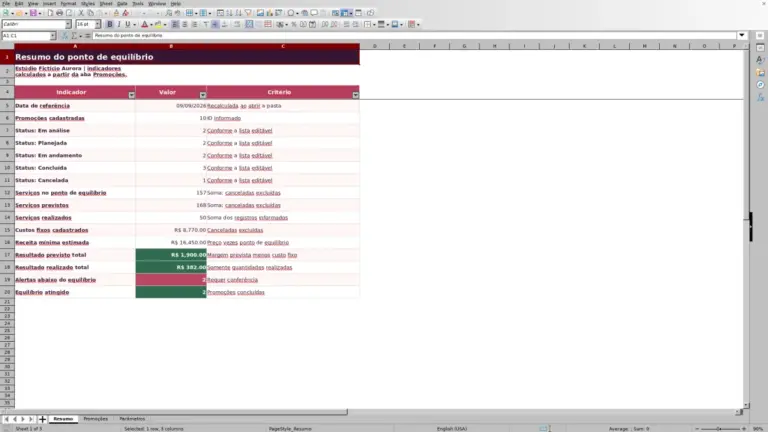Click the Name Box cell reference field
The height and width of the screenshot is (432, 768).
pos(25,36)
